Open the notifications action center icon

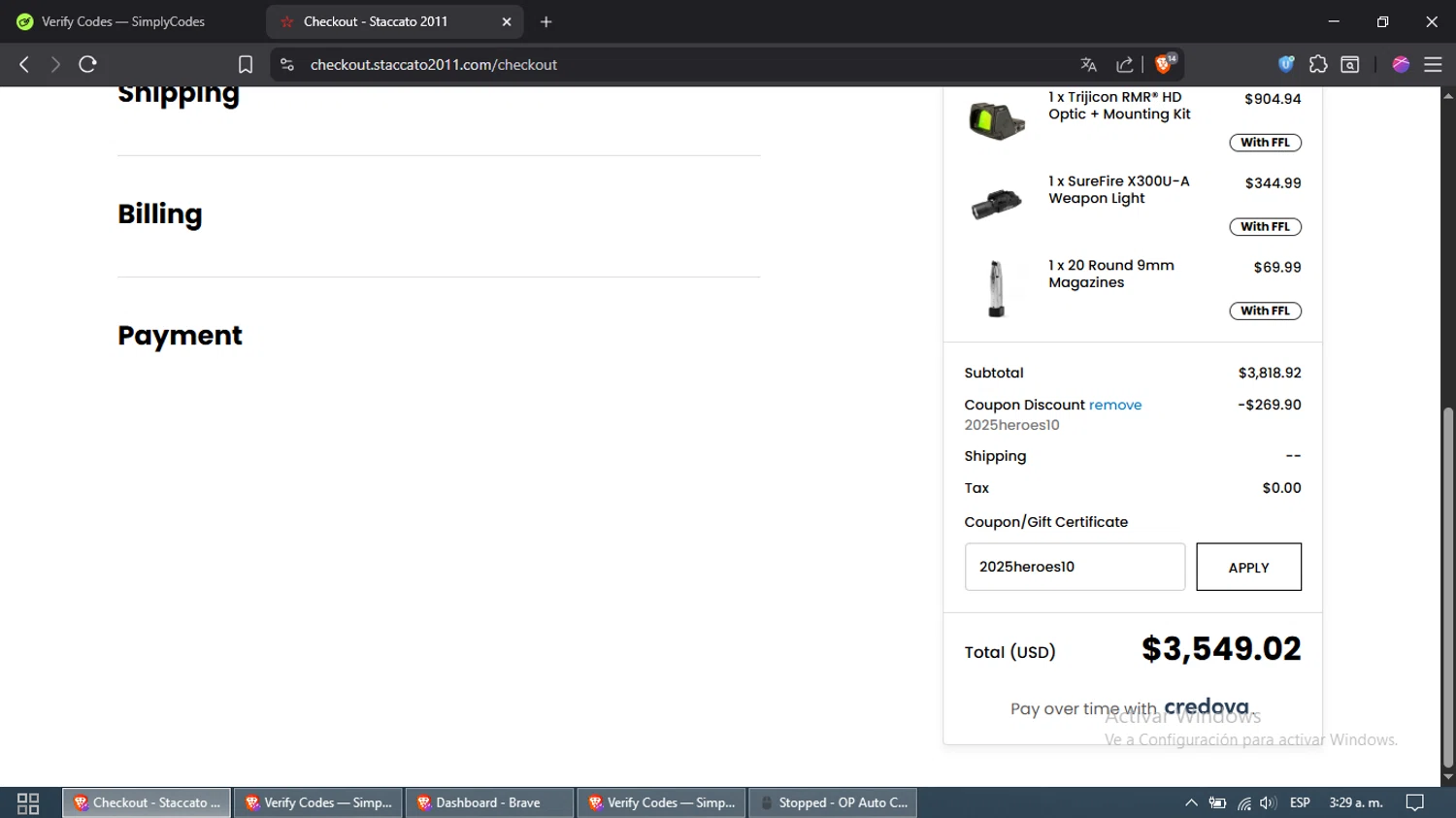1415,803
